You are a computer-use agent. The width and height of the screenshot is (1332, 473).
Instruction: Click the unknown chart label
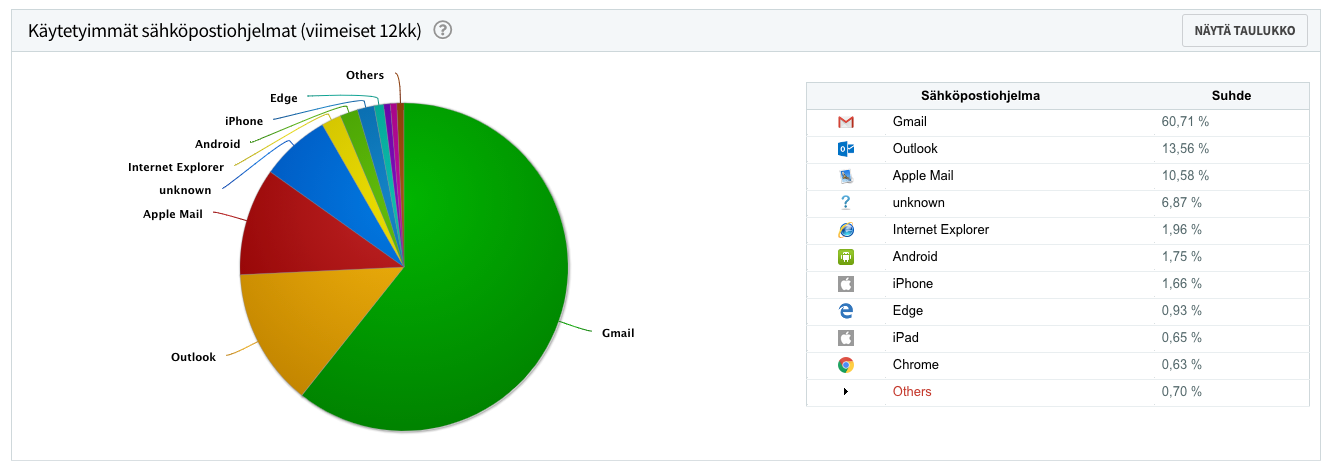[185, 190]
